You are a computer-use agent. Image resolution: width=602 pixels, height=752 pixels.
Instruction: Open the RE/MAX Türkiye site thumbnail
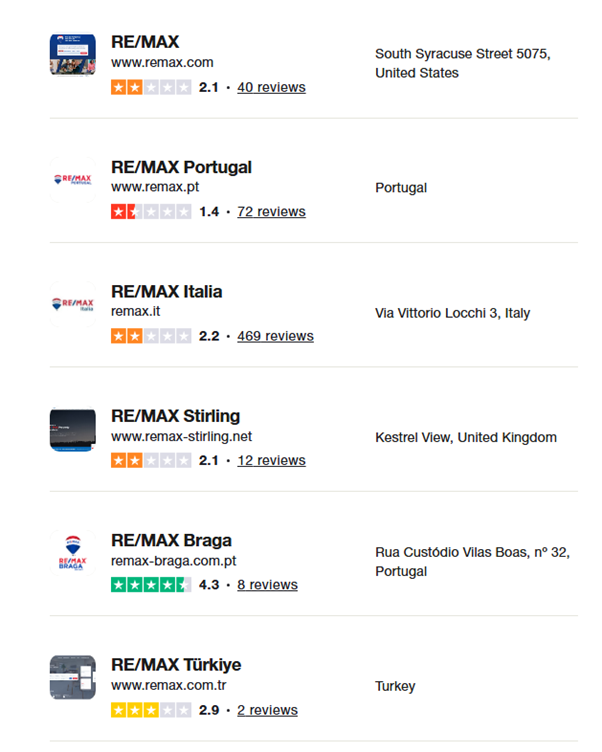[x=72, y=678]
